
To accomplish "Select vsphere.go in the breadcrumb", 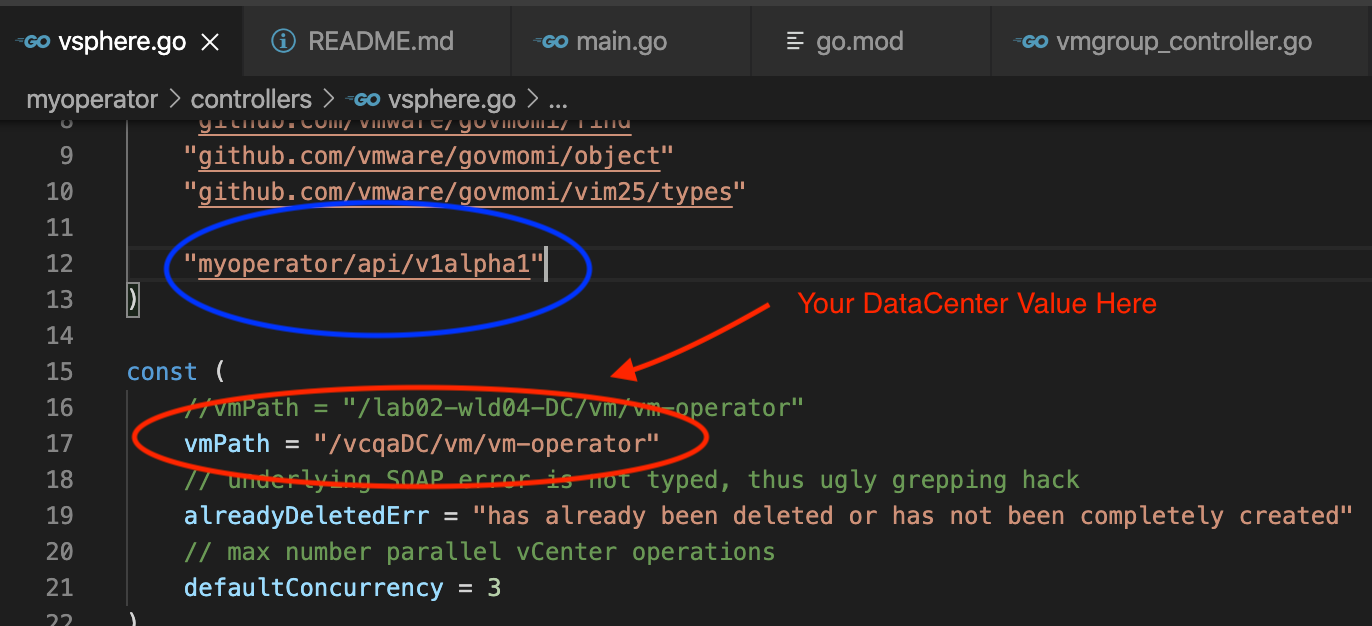I will pos(451,100).
